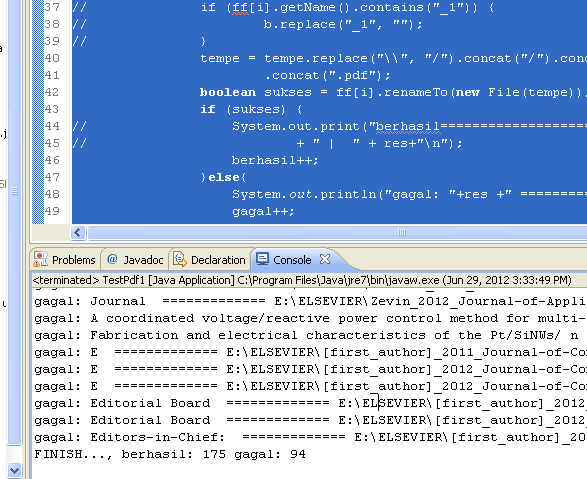Close the Console view tab

[x=325, y=259]
